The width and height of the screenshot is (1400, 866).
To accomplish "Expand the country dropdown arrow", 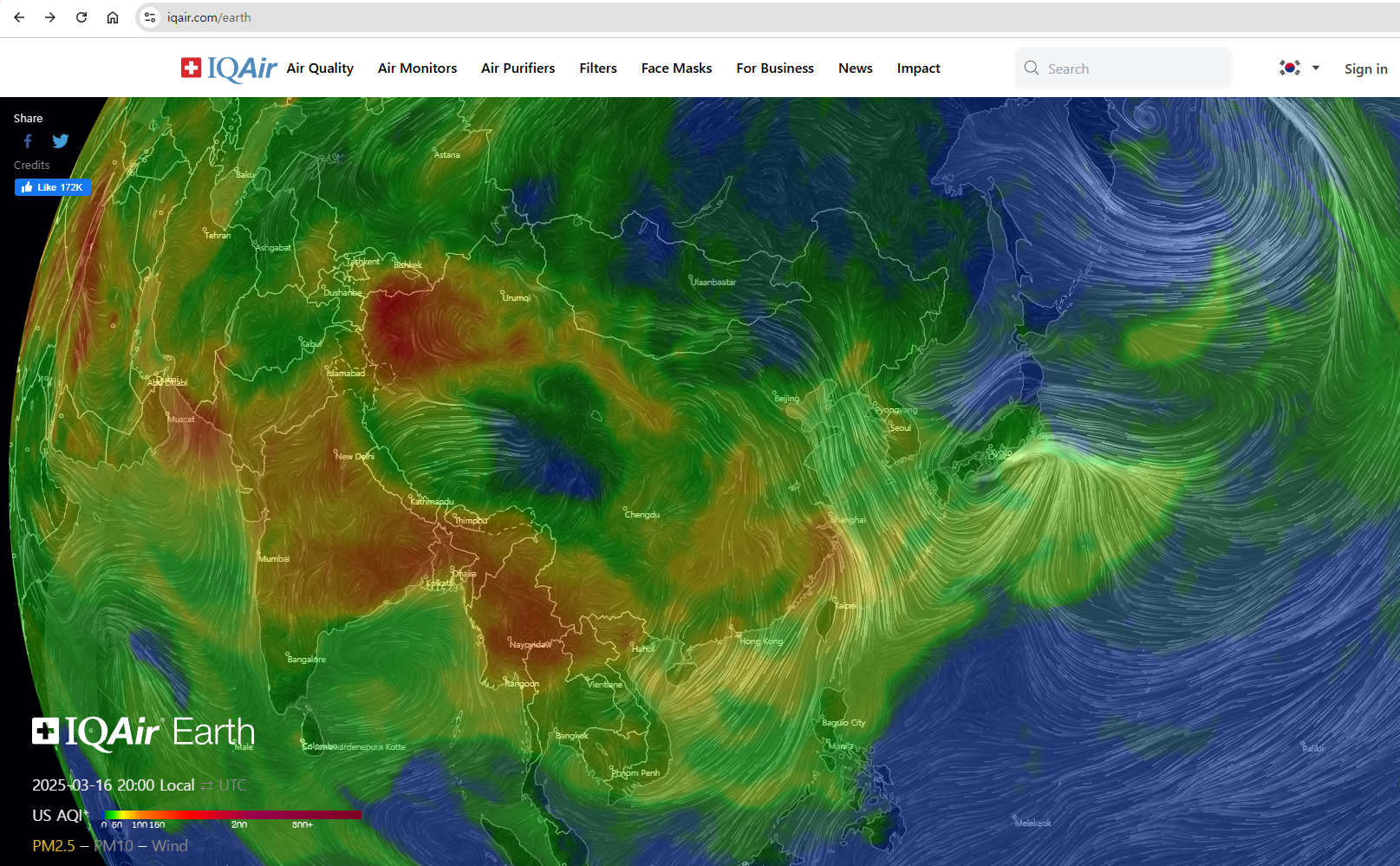I will tap(1316, 68).
